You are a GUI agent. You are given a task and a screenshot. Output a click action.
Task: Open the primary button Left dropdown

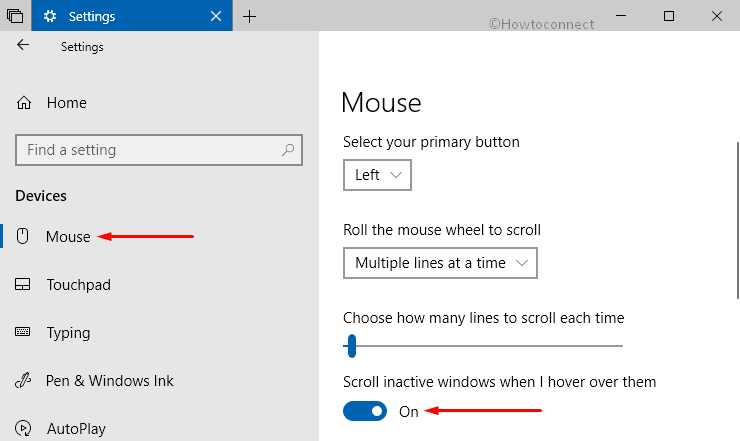tap(377, 175)
